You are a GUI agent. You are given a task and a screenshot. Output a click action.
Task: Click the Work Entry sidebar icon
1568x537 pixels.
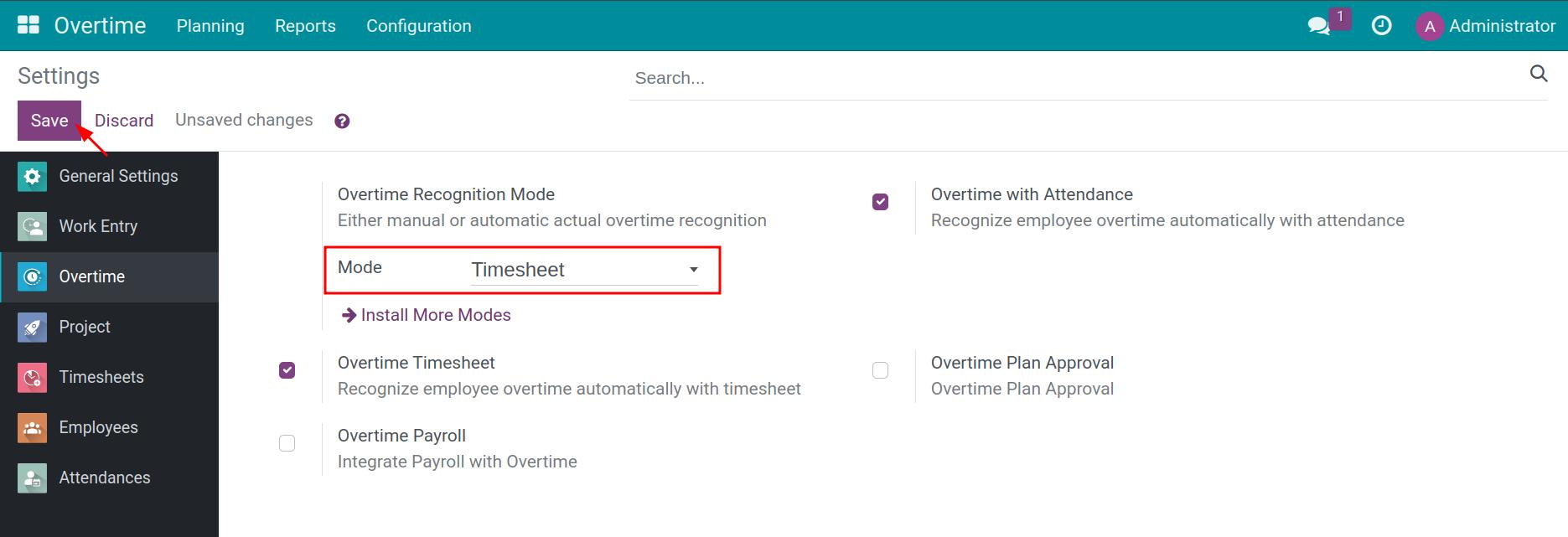(31, 226)
